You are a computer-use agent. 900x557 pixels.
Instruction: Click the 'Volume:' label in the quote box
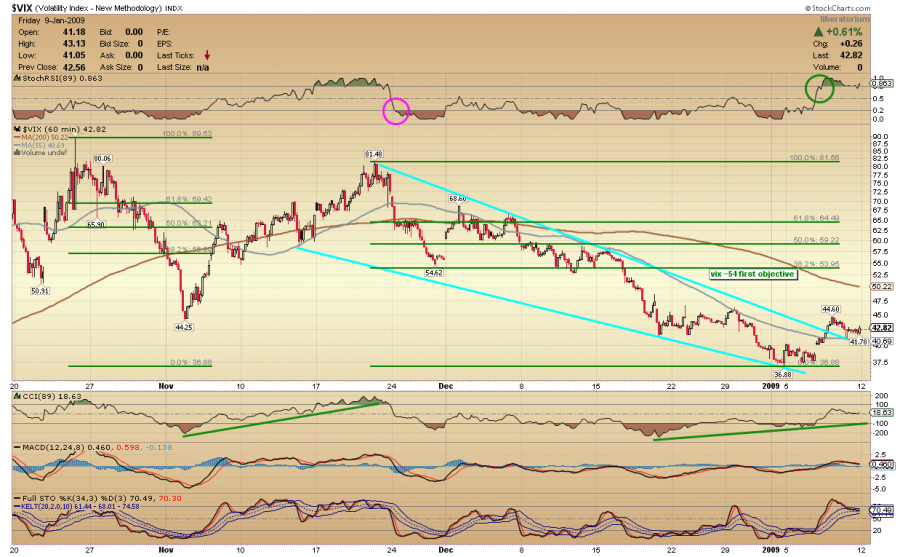pyautogui.click(x=827, y=67)
